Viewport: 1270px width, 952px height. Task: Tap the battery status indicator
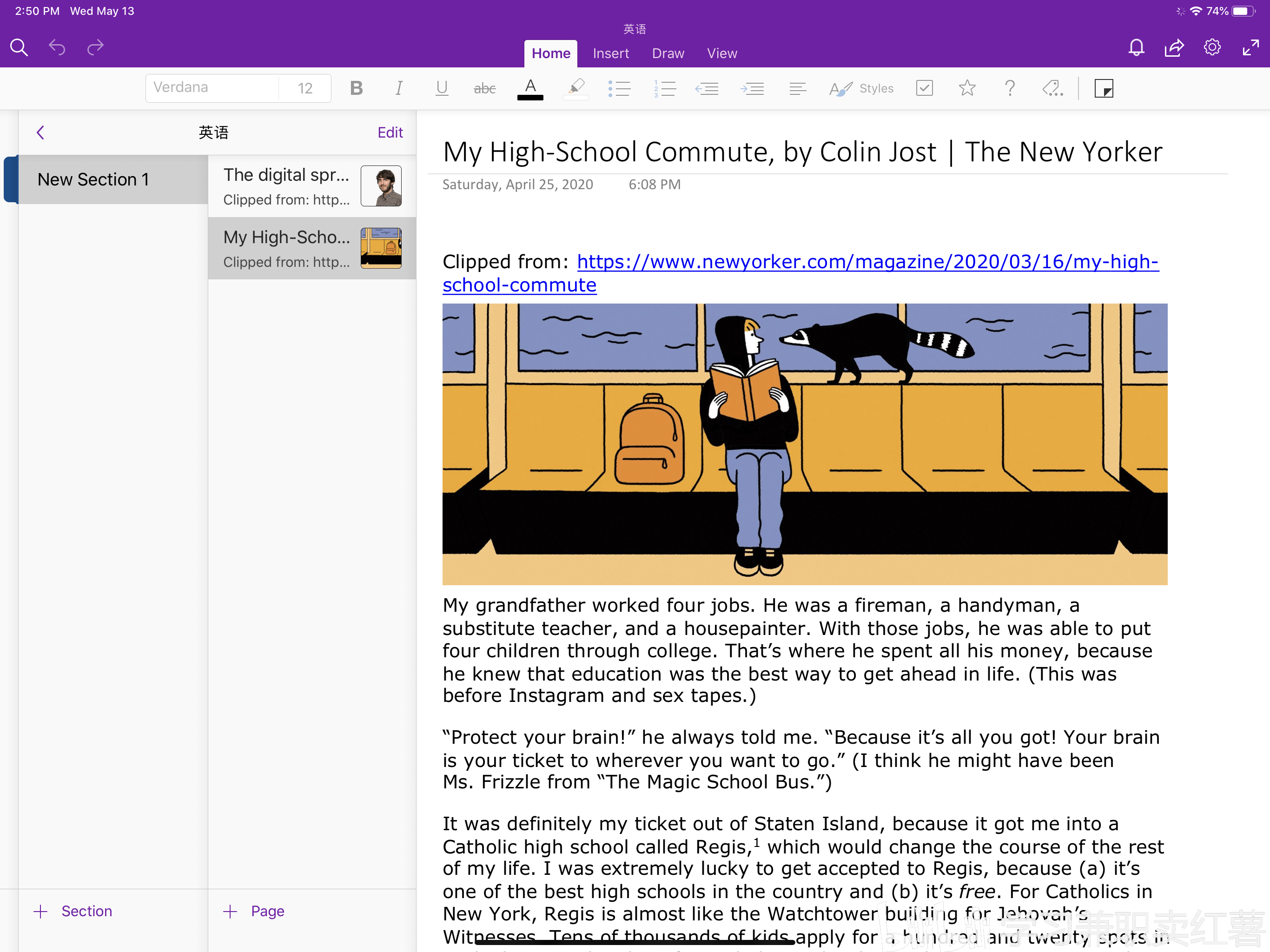1243,11
